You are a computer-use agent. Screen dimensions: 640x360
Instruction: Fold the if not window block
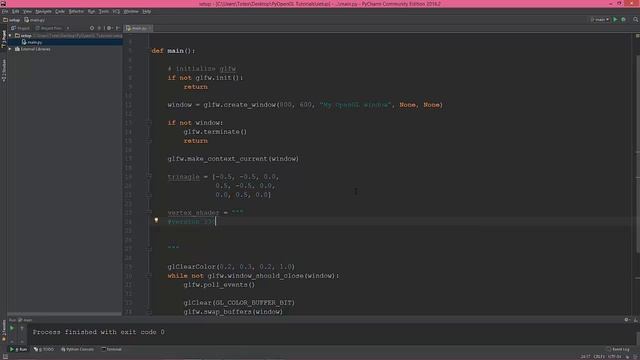point(149,122)
